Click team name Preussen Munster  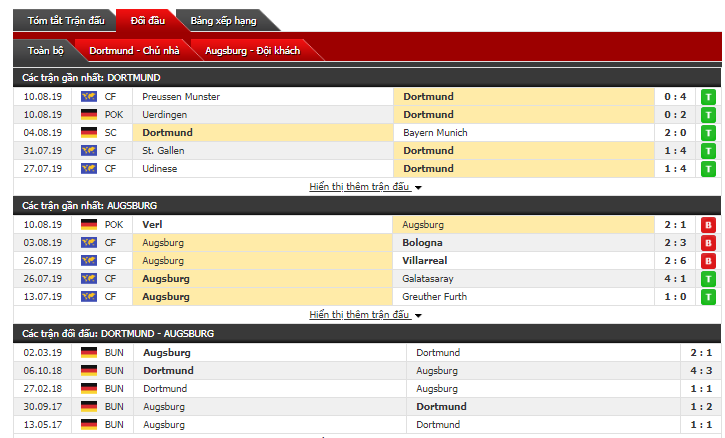[181, 97]
